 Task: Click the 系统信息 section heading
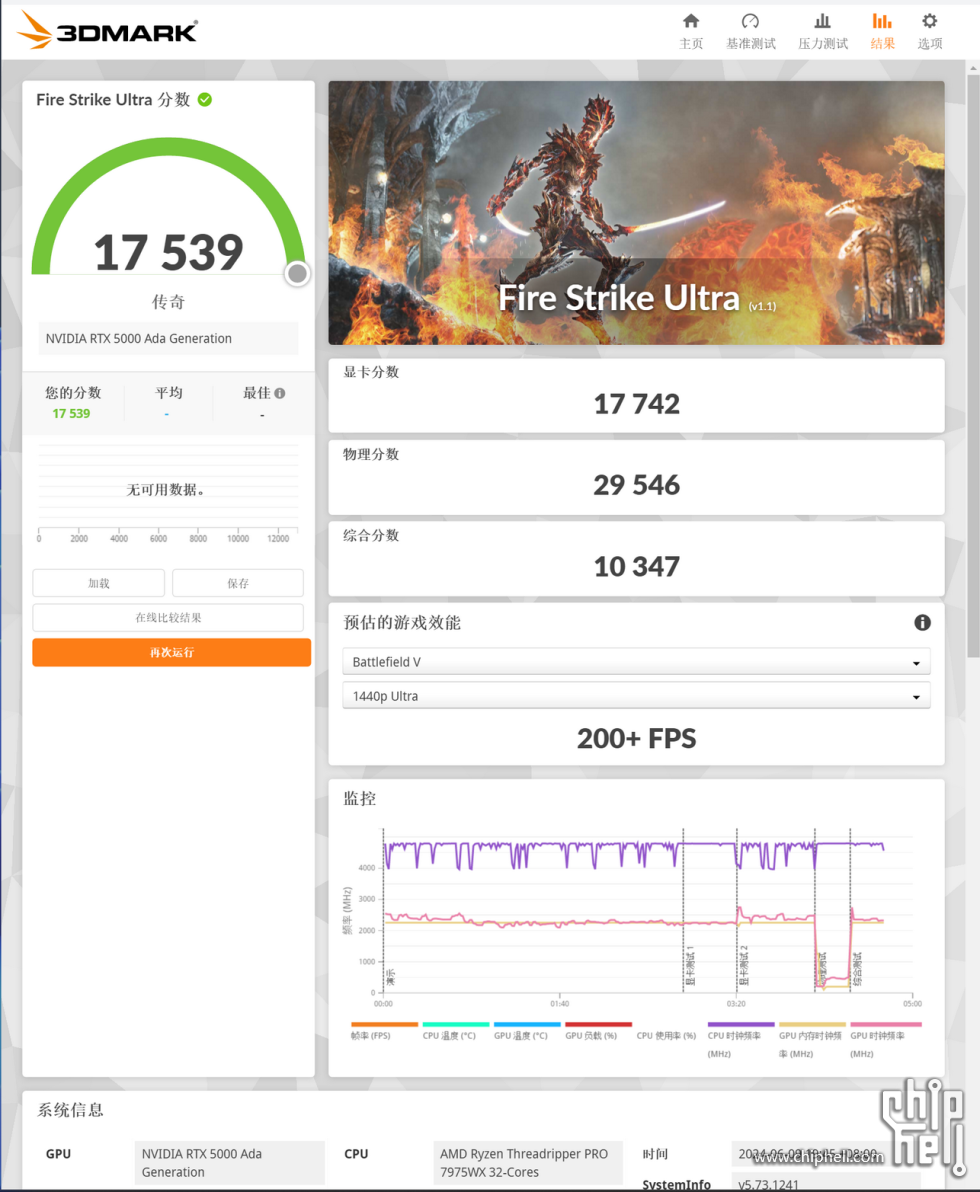pos(71,1110)
